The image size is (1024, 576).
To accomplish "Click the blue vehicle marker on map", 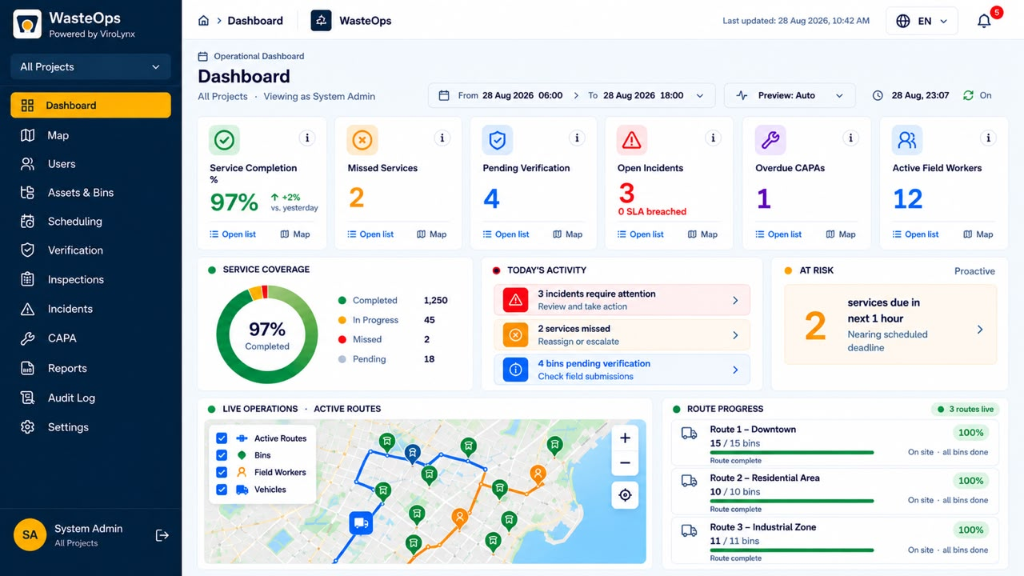I will pyautogui.click(x=360, y=523).
